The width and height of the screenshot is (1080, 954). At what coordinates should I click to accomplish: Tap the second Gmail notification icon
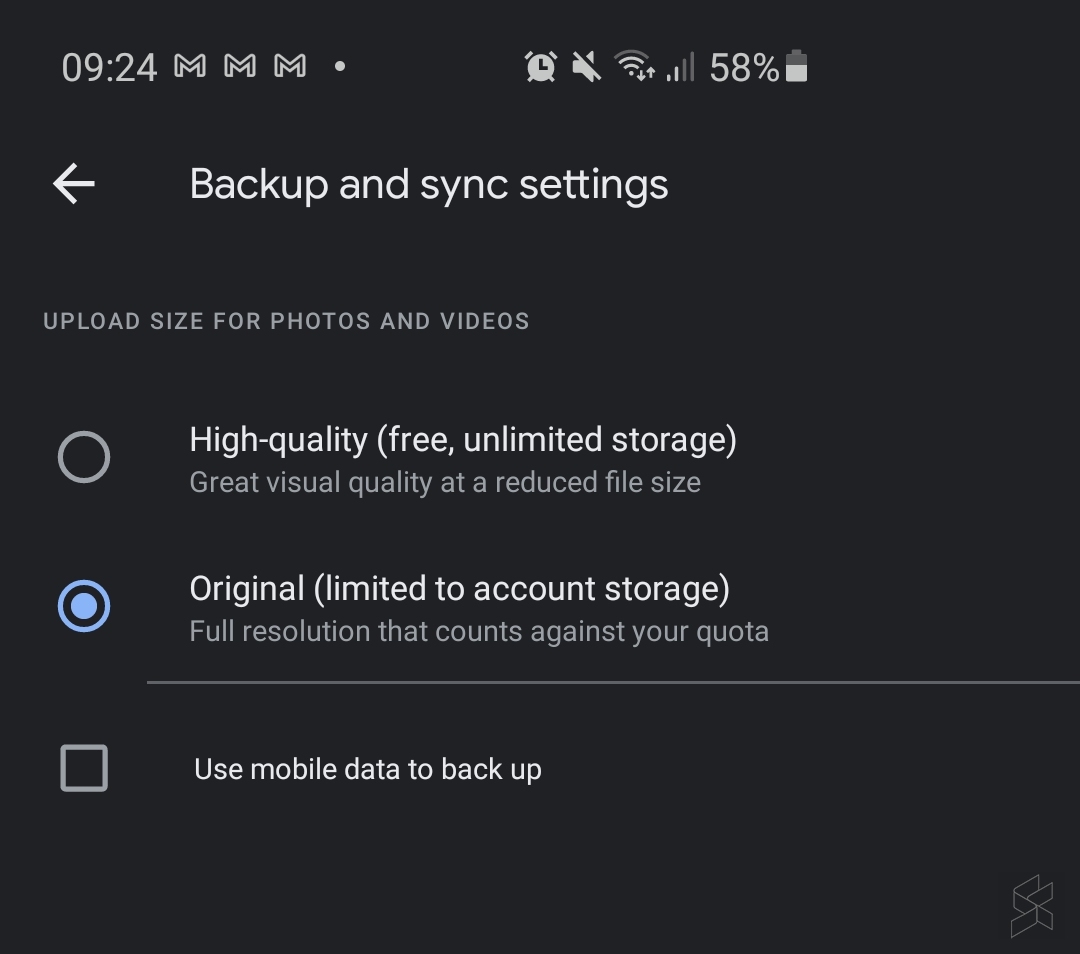click(240, 66)
